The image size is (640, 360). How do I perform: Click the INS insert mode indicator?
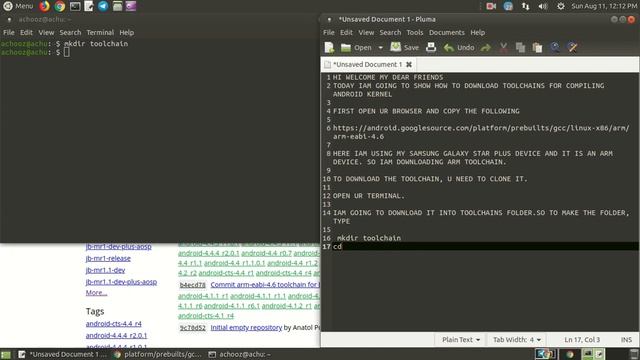click(626, 340)
